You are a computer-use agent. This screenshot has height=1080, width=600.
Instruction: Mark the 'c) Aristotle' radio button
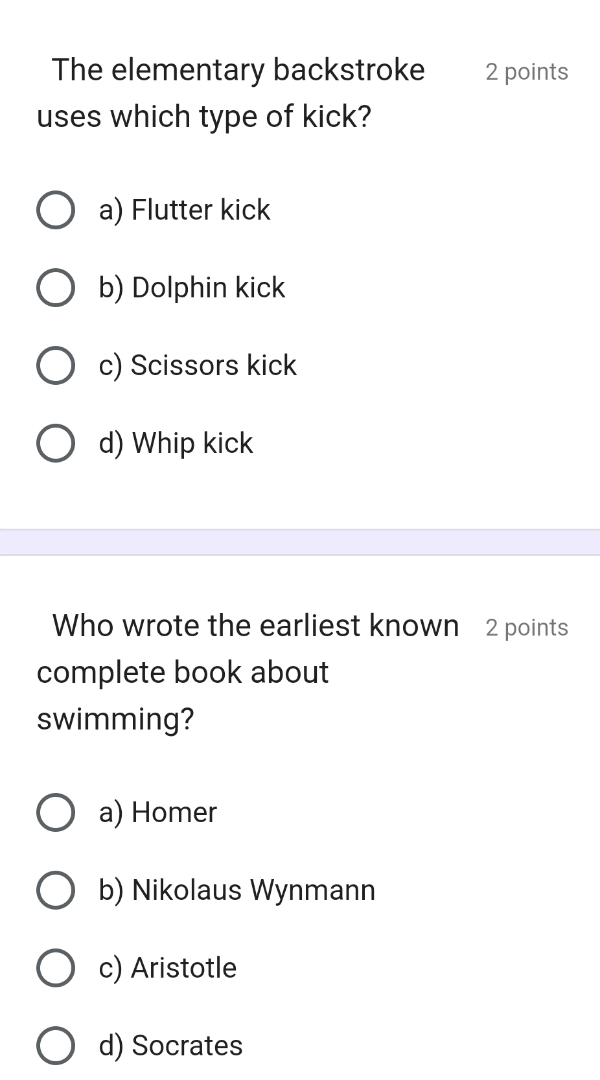[55, 969]
